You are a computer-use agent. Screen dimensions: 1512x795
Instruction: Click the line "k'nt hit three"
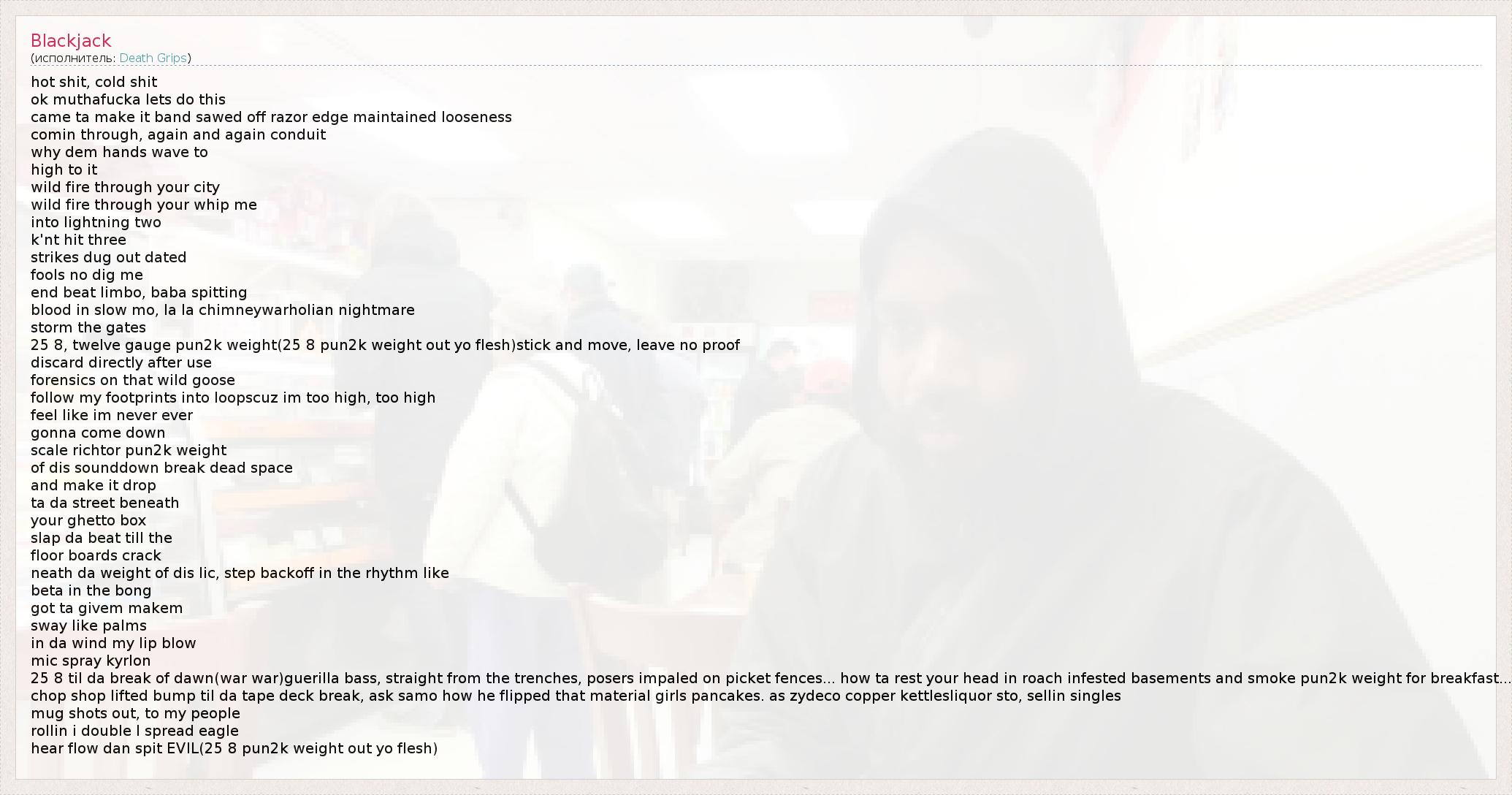pyautogui.click(x=78, y=240)
